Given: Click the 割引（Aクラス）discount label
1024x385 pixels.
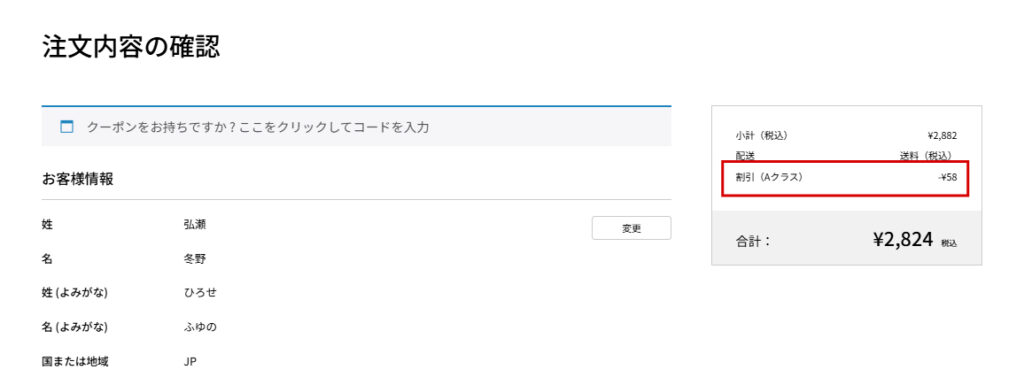Looking at the screenshot, I should coord(769,177).
